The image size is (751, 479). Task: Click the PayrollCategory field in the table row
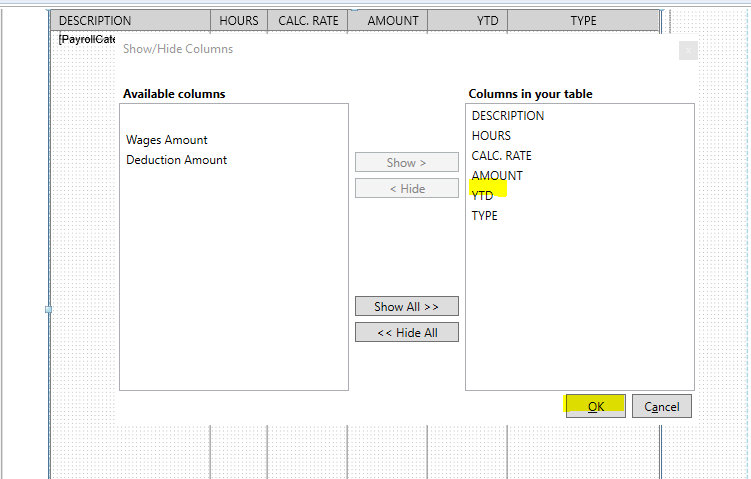[x=87, y=39]
